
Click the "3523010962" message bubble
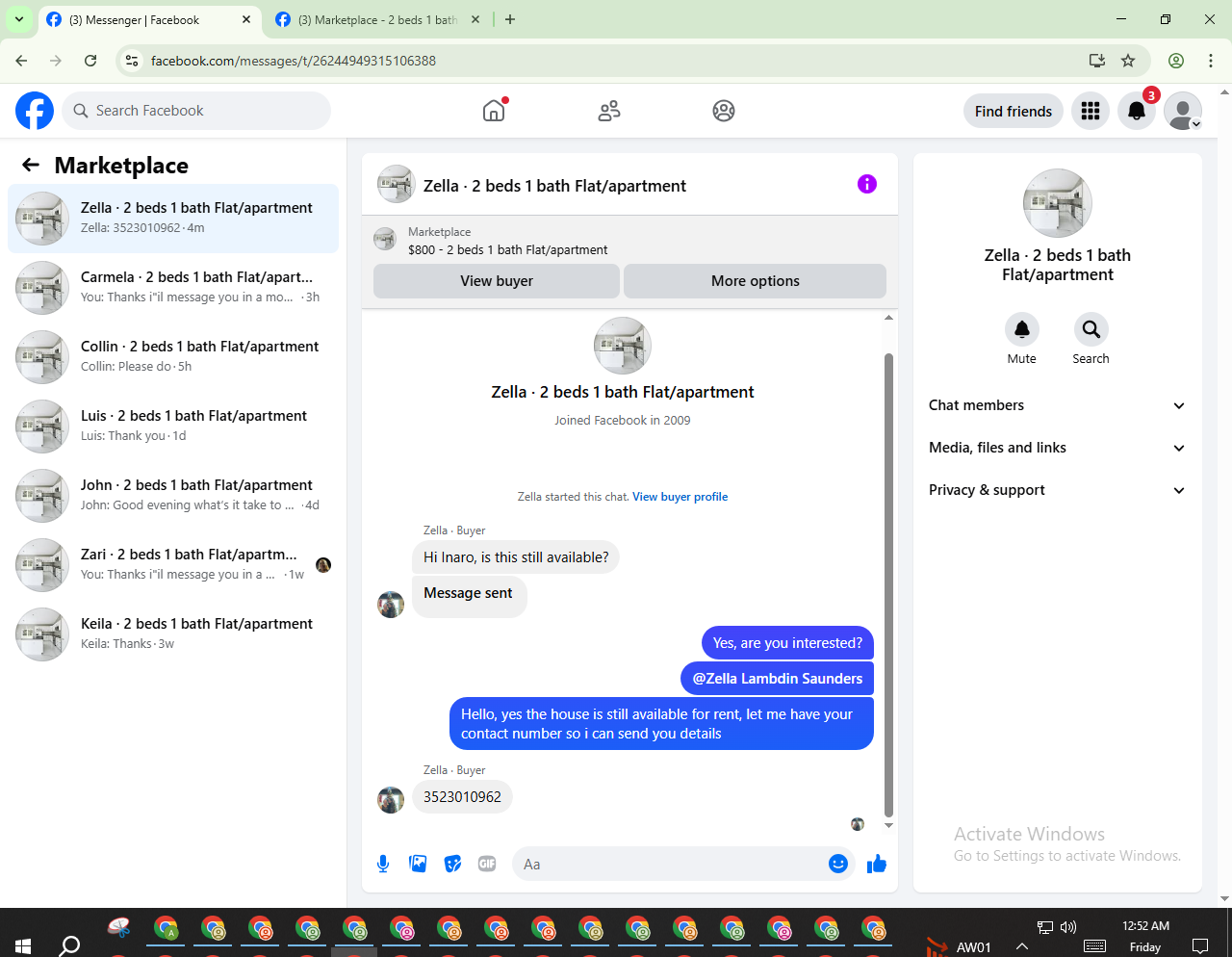pyautogui.click(x=462, y=797)
